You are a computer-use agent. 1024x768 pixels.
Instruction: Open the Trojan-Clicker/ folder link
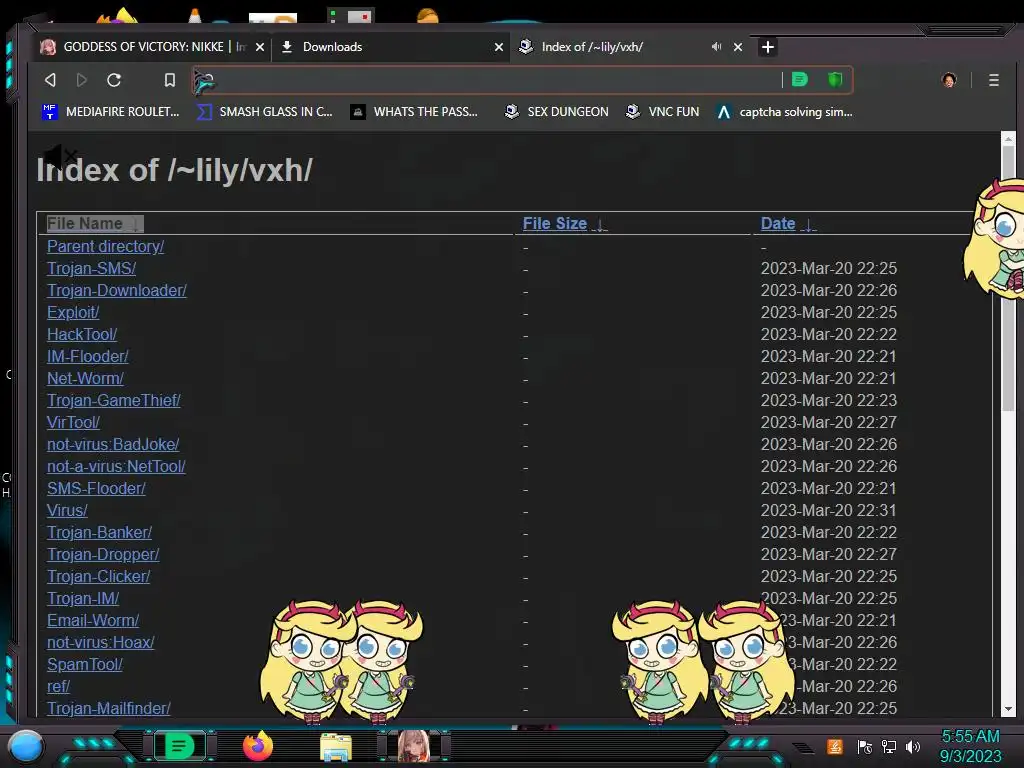coord(99,576)
